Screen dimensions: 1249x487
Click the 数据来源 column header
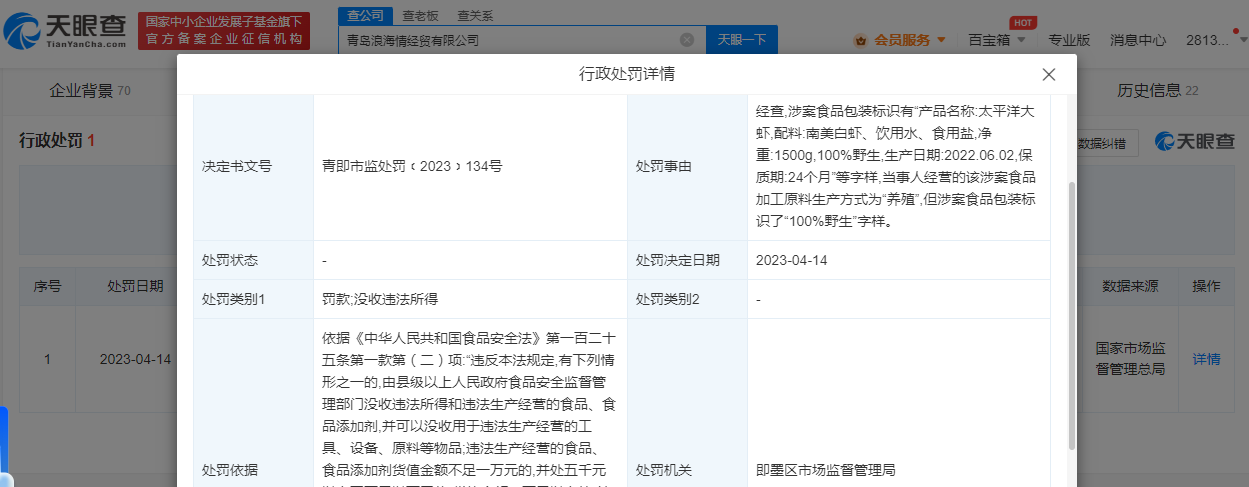[x=1130, y=286]
